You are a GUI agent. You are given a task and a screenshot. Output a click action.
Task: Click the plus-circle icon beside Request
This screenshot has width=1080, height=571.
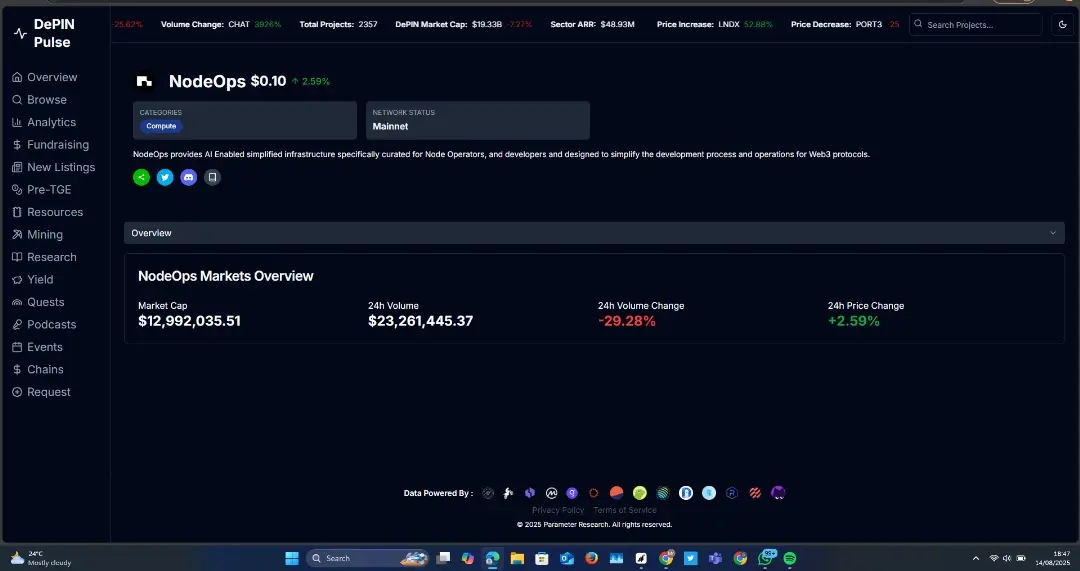click(17, 392)
